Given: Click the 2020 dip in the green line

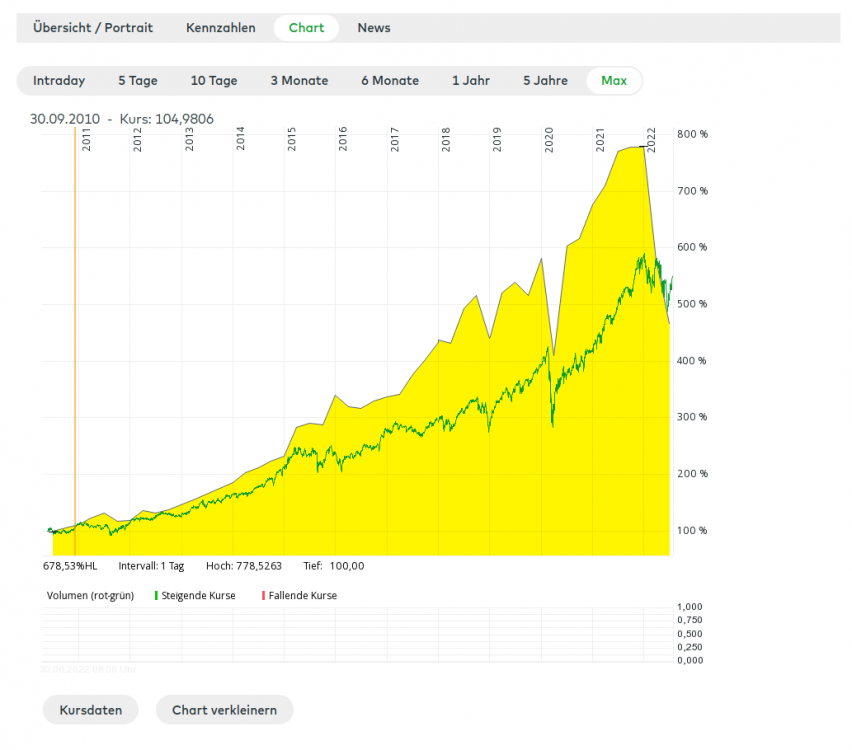Looking at the screenshot, I should pos(552,424).
